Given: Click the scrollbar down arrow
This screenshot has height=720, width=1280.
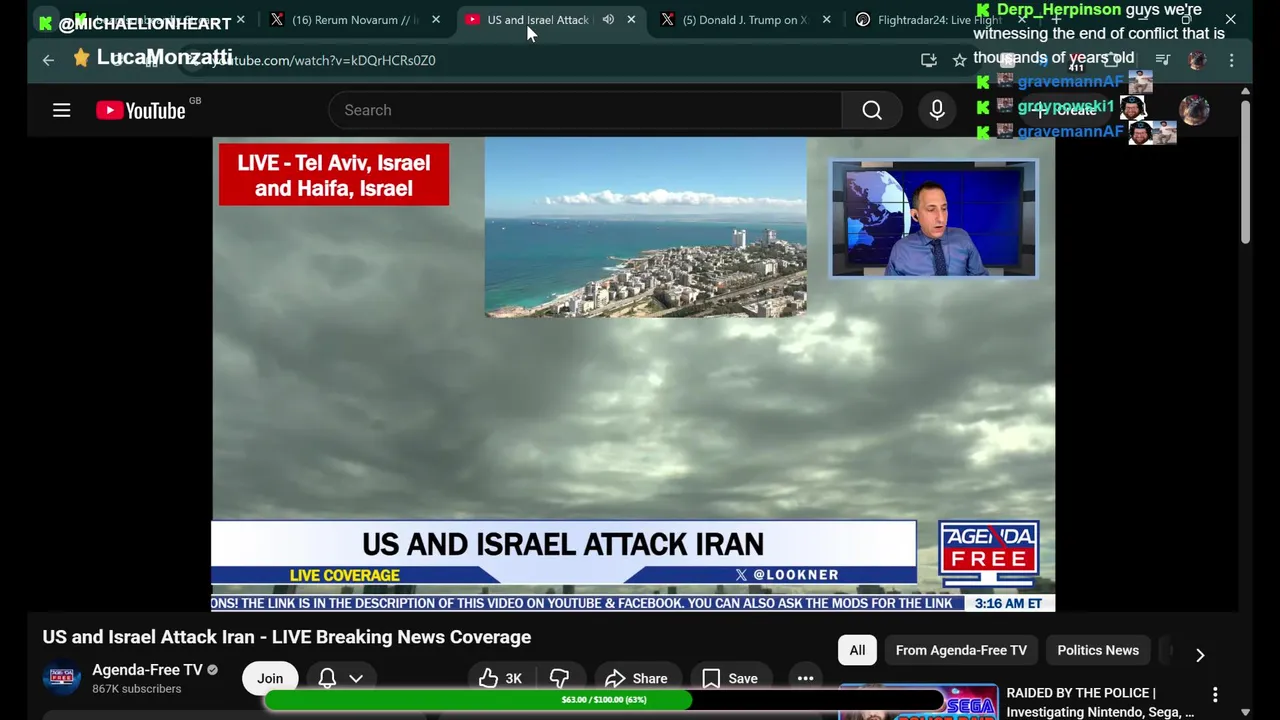Looking at the screenshot, I should pyautogui.click(x=1245, y=712).
